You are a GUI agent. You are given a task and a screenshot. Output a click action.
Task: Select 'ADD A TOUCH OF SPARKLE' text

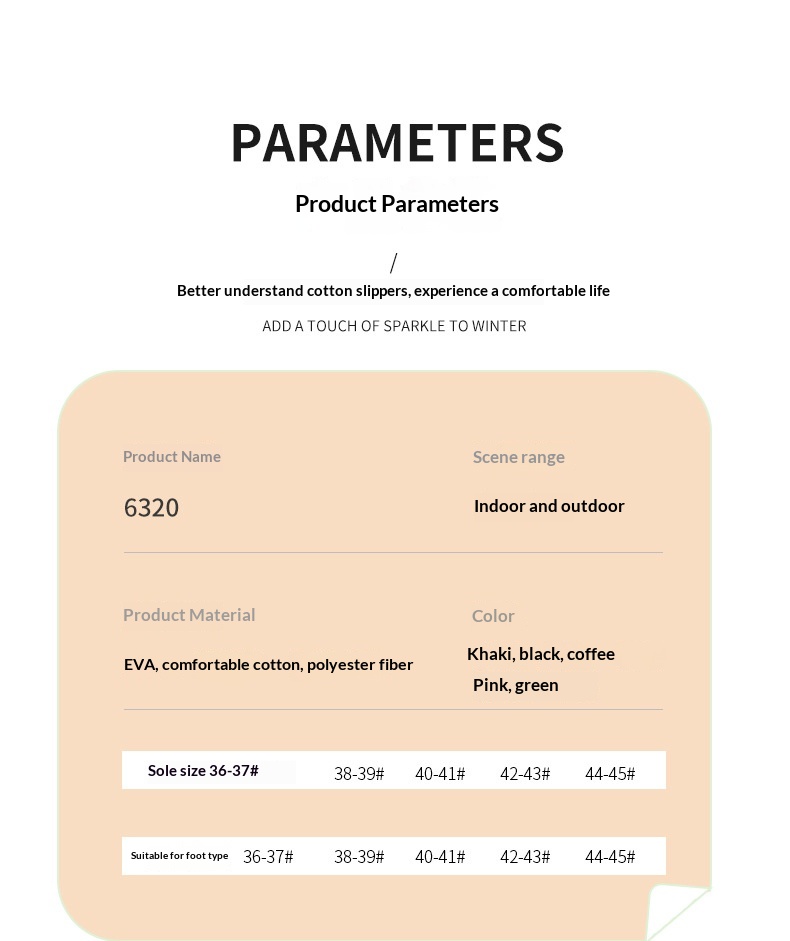[394, 326]
